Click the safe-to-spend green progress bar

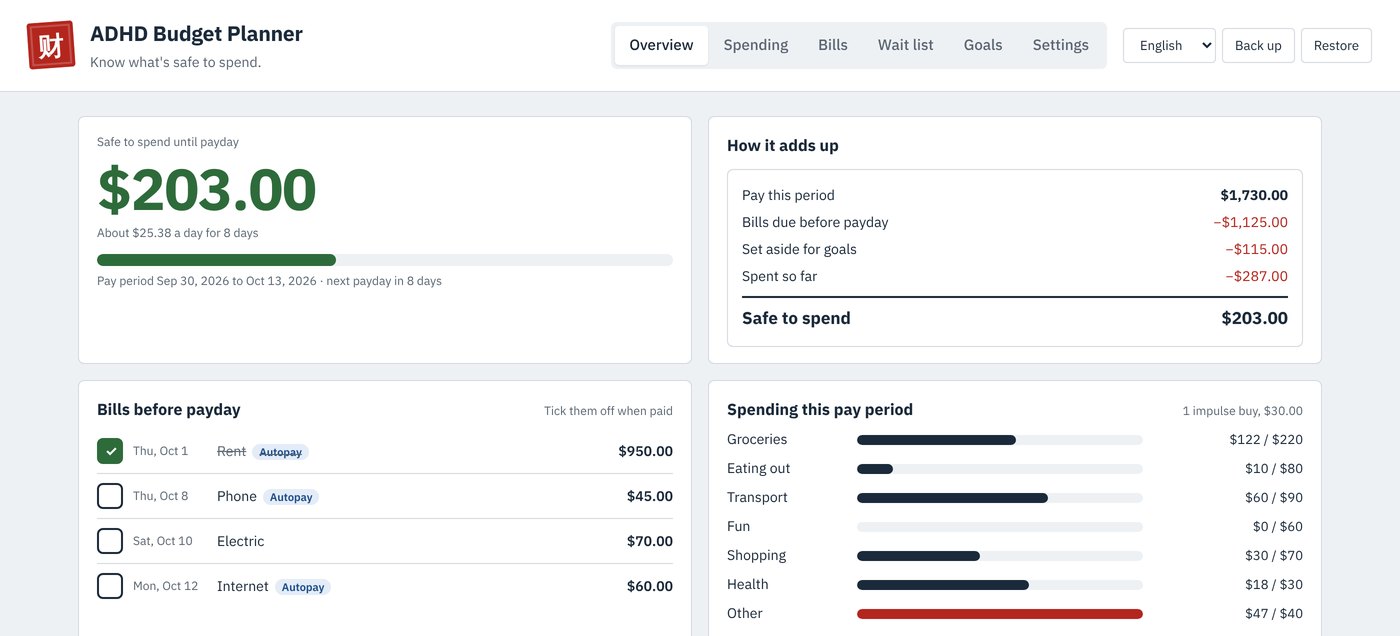coord(385,260)
